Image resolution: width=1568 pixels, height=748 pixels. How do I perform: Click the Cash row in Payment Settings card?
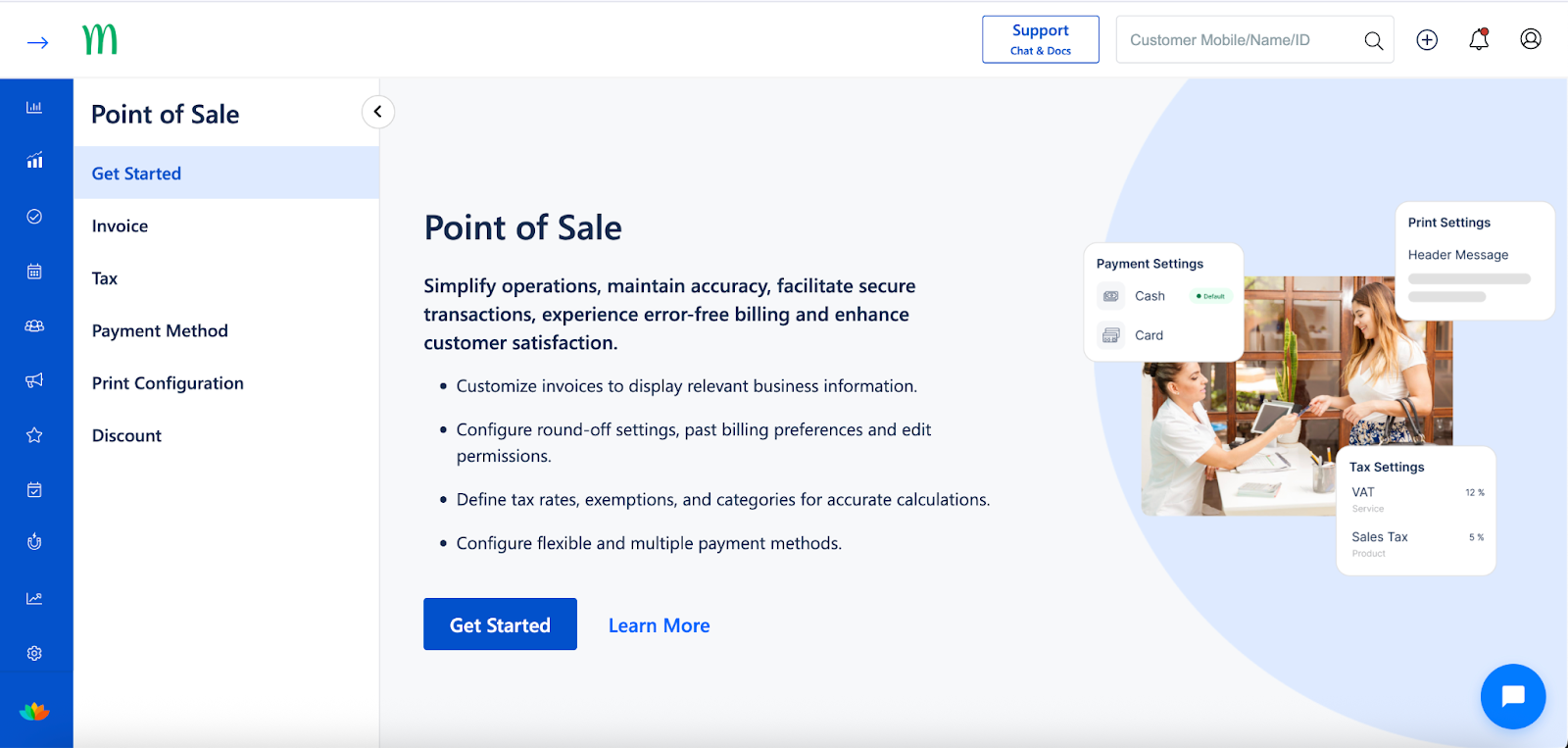(x=1163, y=296)
